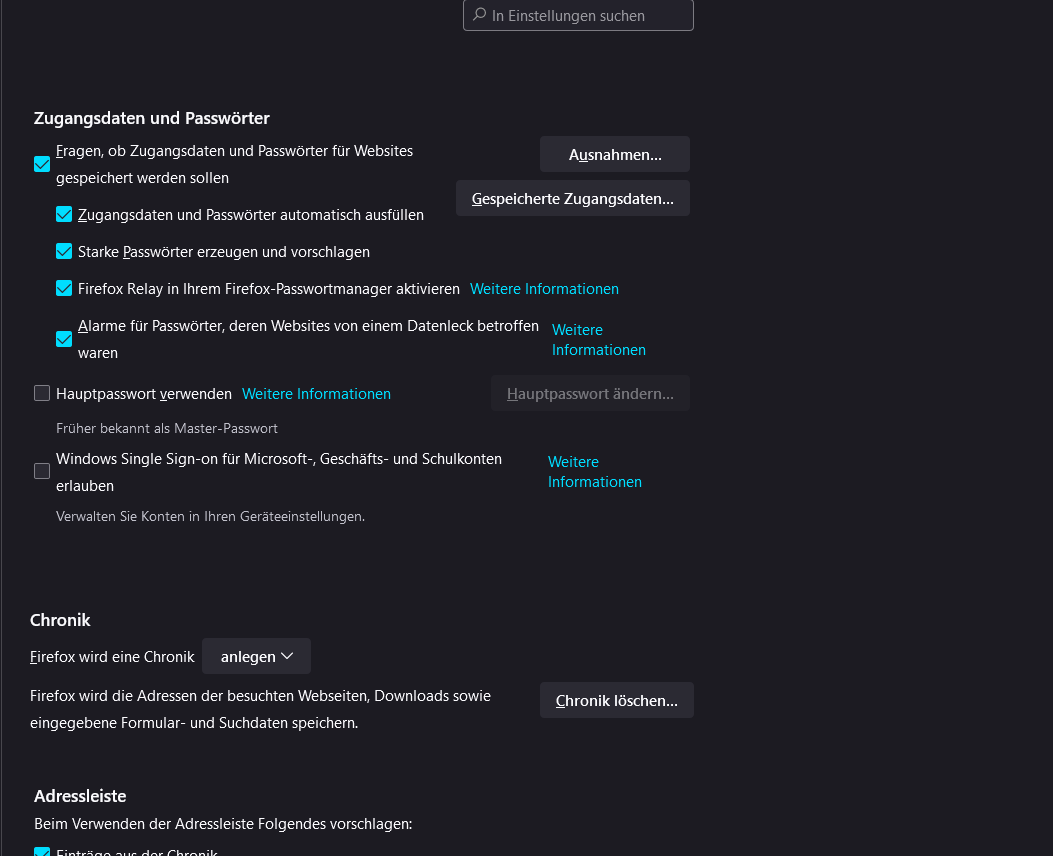Click the magnifier icon in the settings search field
Screen dimensions: 1053x856
479,15
